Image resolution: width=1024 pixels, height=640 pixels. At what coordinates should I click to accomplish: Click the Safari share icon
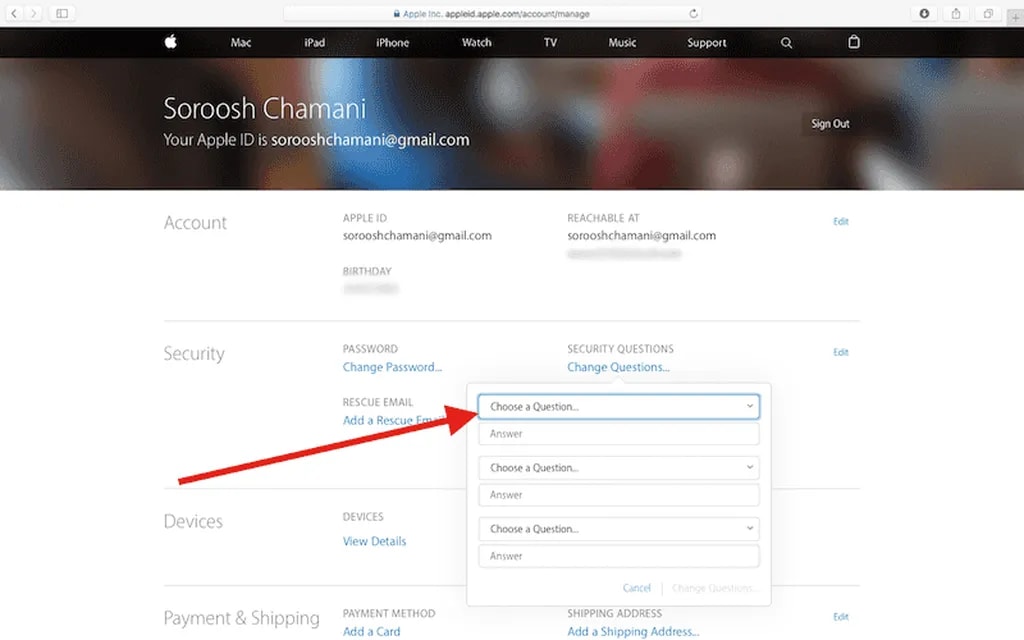point(955,13)
